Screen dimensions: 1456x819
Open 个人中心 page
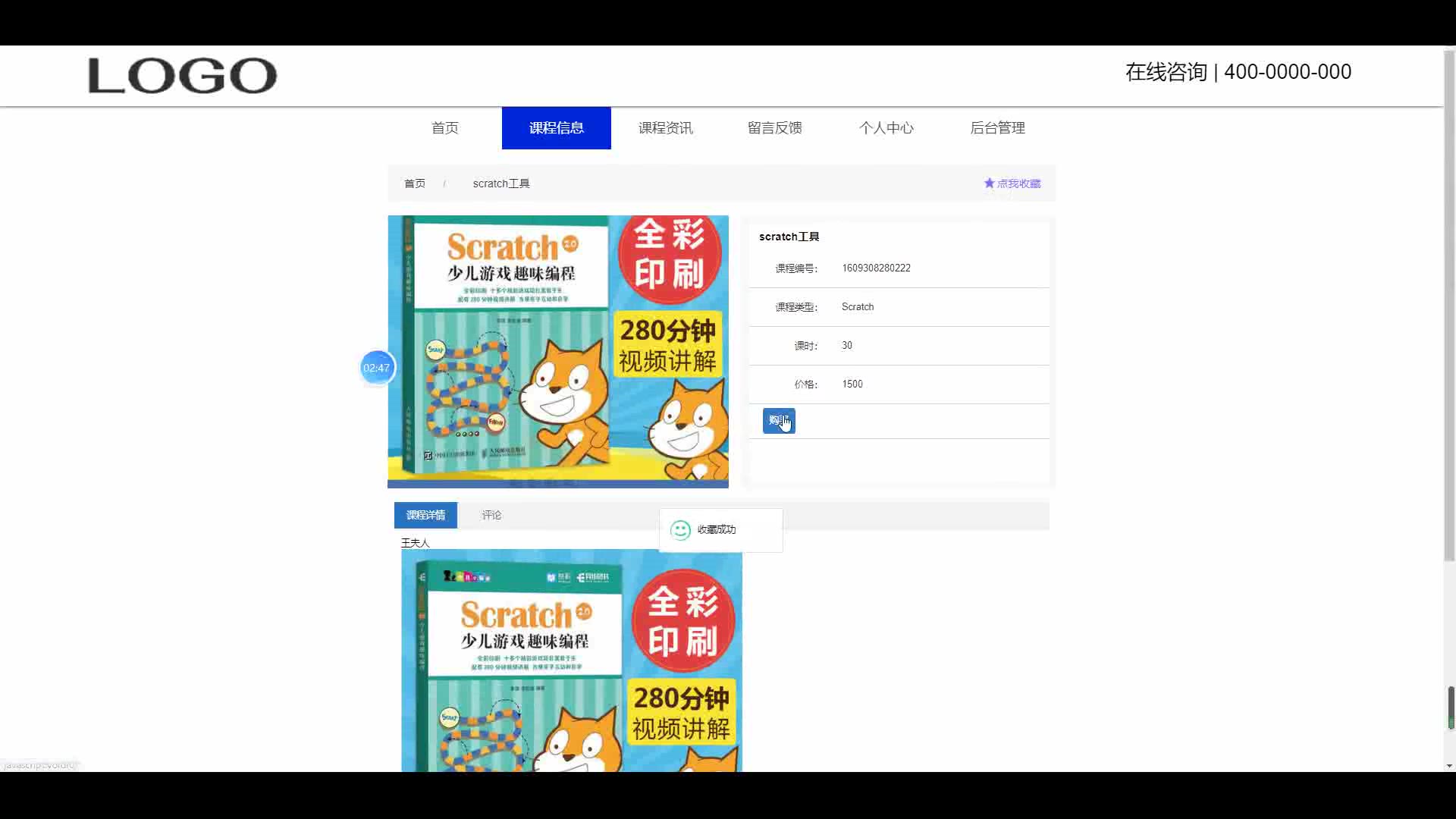886,128
